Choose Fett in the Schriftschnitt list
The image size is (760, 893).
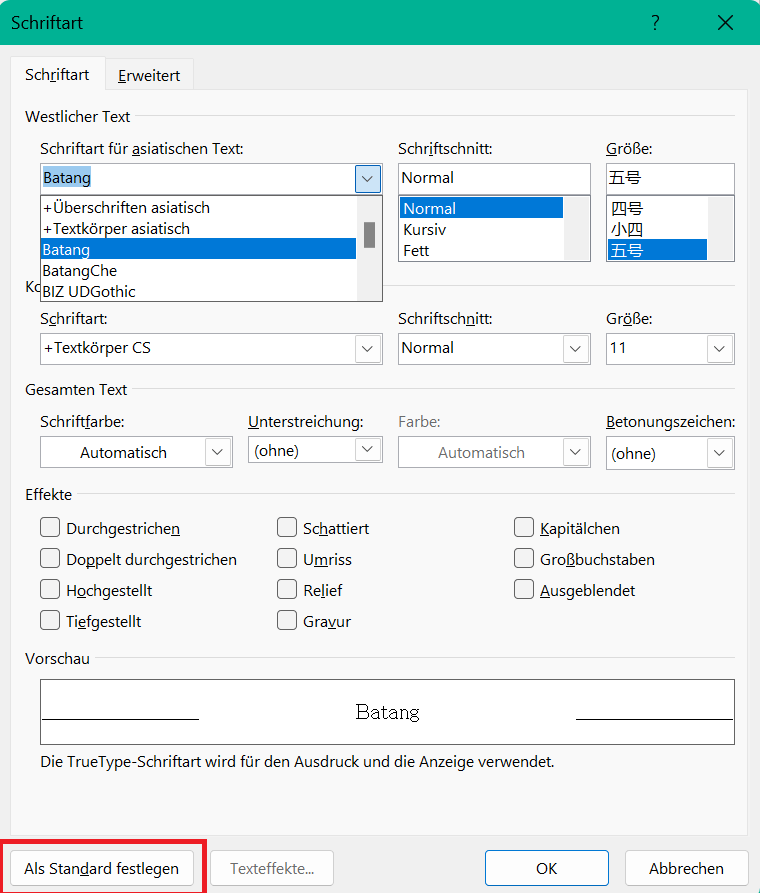click(416, 250)
